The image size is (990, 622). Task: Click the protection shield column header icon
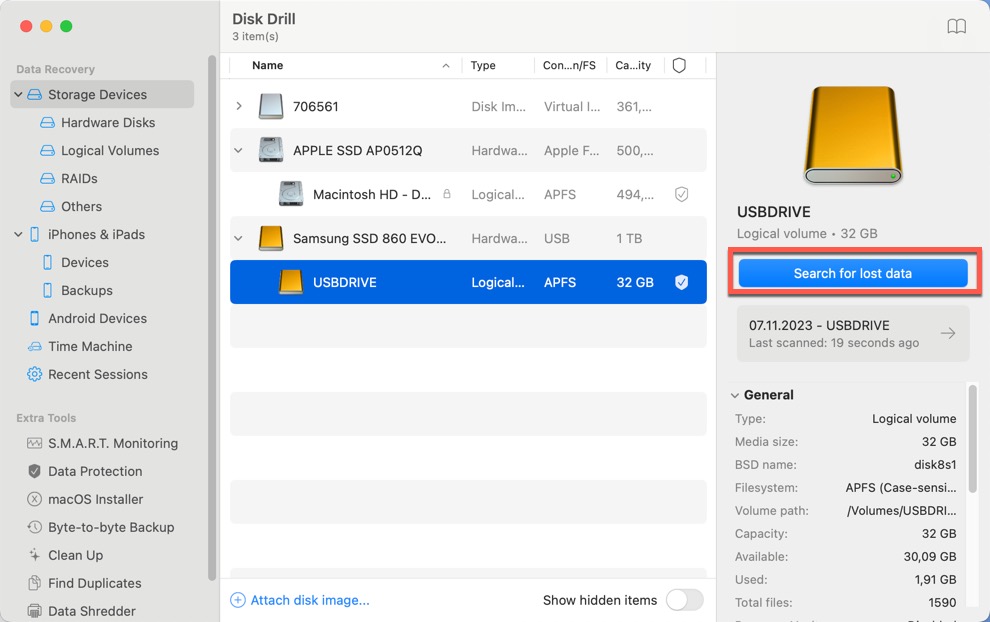[x=679, y=66]
